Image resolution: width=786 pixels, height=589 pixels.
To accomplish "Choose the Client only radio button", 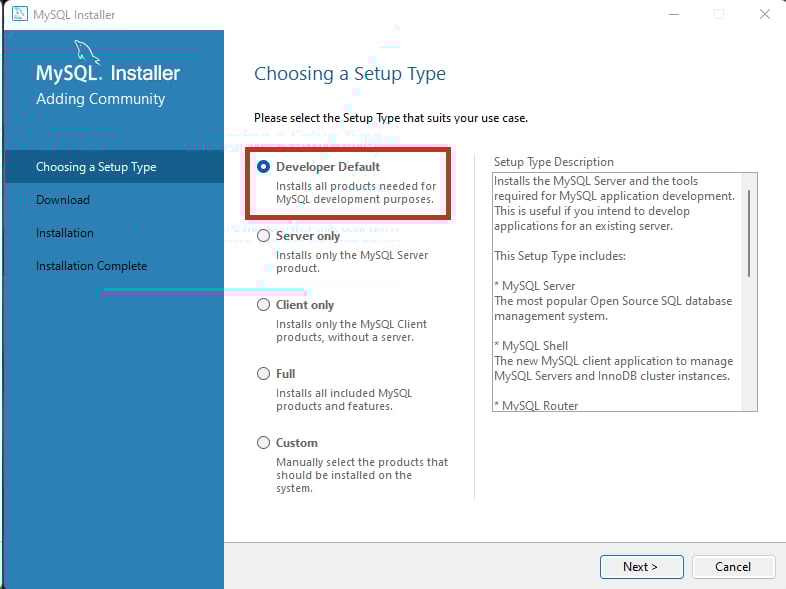I will point(263,305).
